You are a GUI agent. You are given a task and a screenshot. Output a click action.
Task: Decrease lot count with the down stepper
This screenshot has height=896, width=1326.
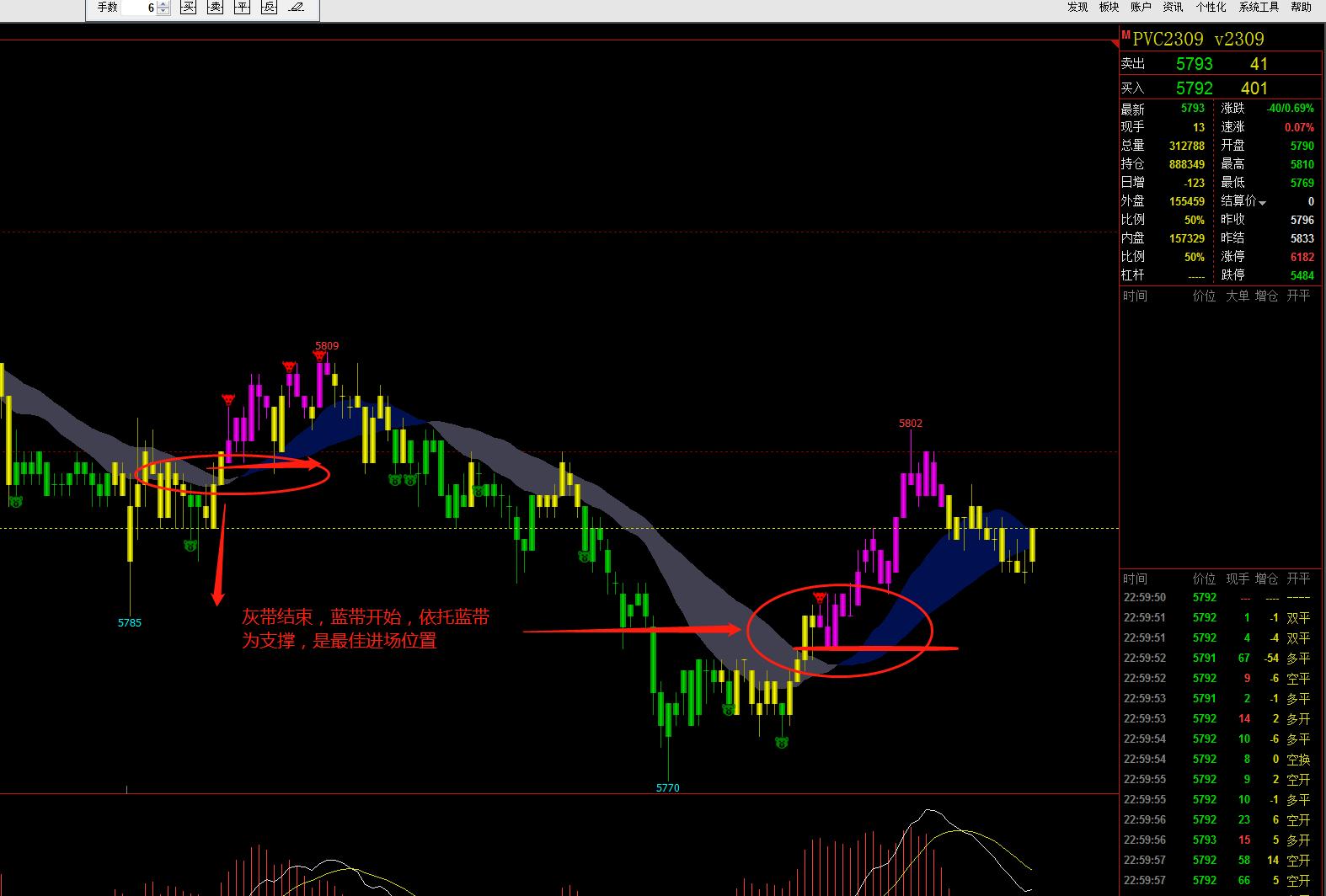(163, 11)
